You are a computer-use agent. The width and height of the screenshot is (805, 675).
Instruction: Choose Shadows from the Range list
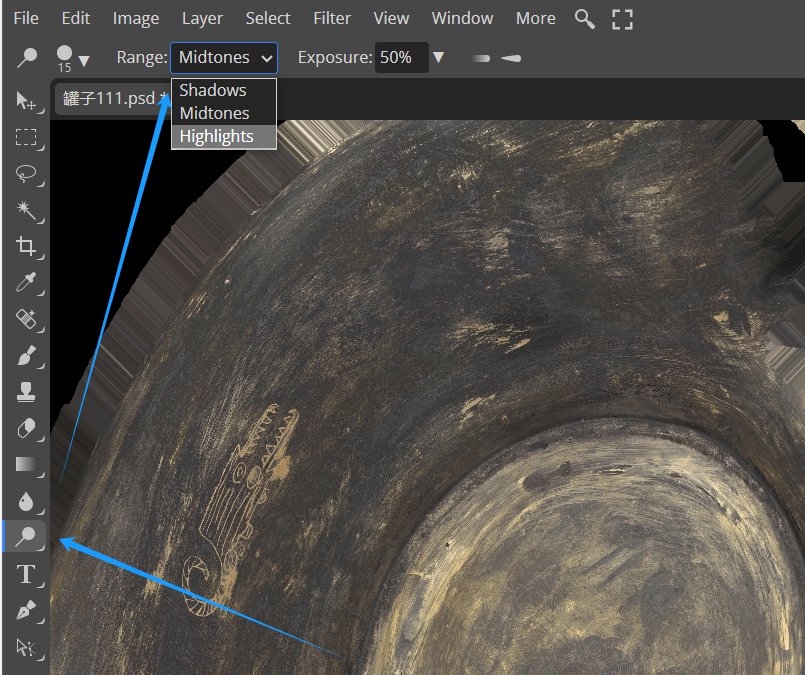[x=224, y=90]
